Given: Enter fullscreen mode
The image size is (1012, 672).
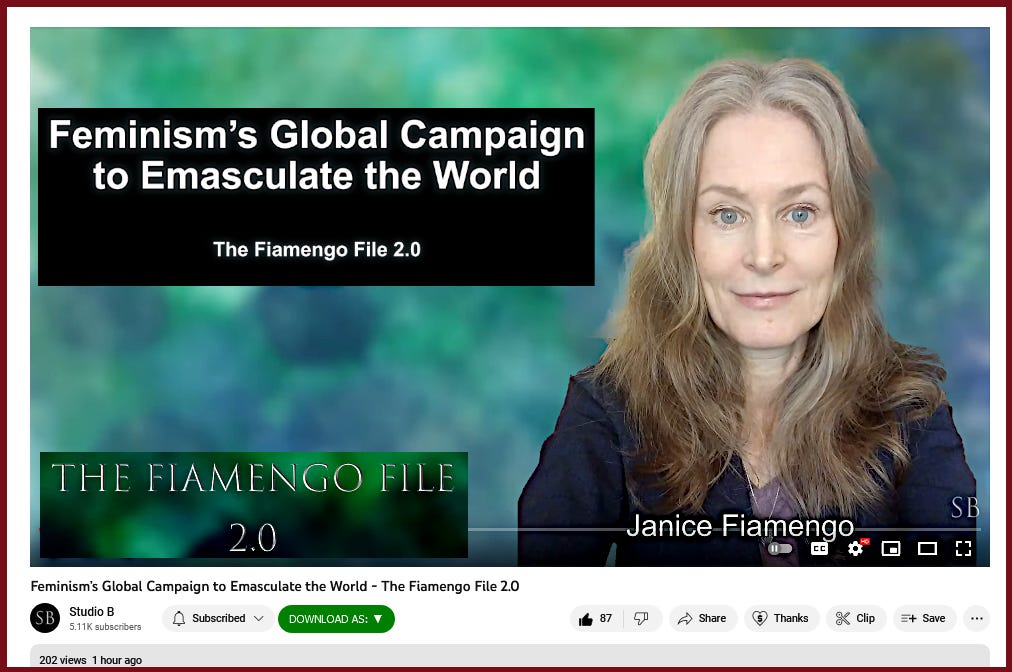Looking at the screenshot, I should tap(963, 549).
